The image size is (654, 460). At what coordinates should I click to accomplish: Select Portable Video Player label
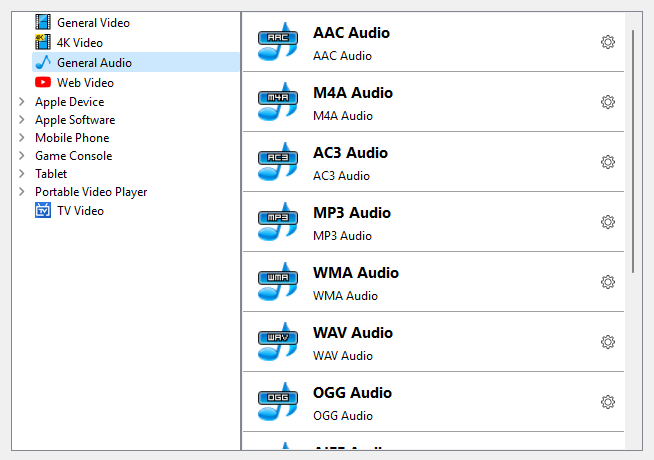click(91, 192)
